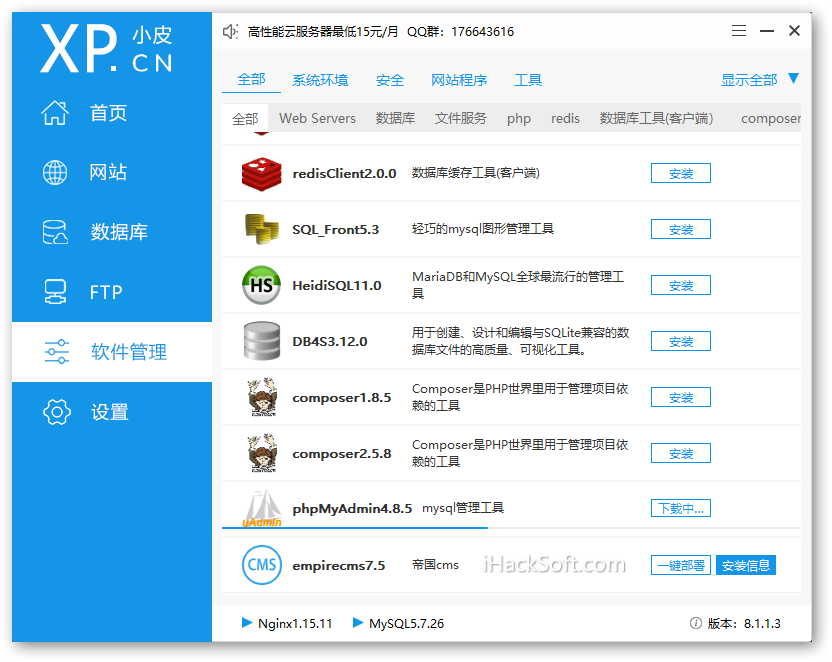
Task: Open the 数据库 database sidebar item
Action: click(112, 232)
